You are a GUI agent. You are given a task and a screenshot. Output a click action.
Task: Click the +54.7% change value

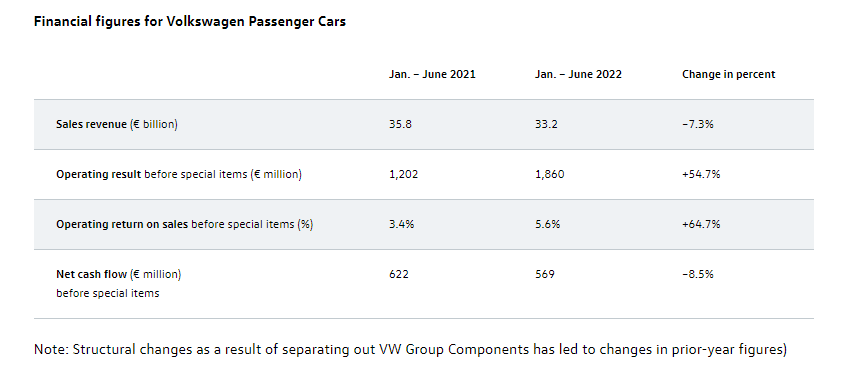[701, 174]
